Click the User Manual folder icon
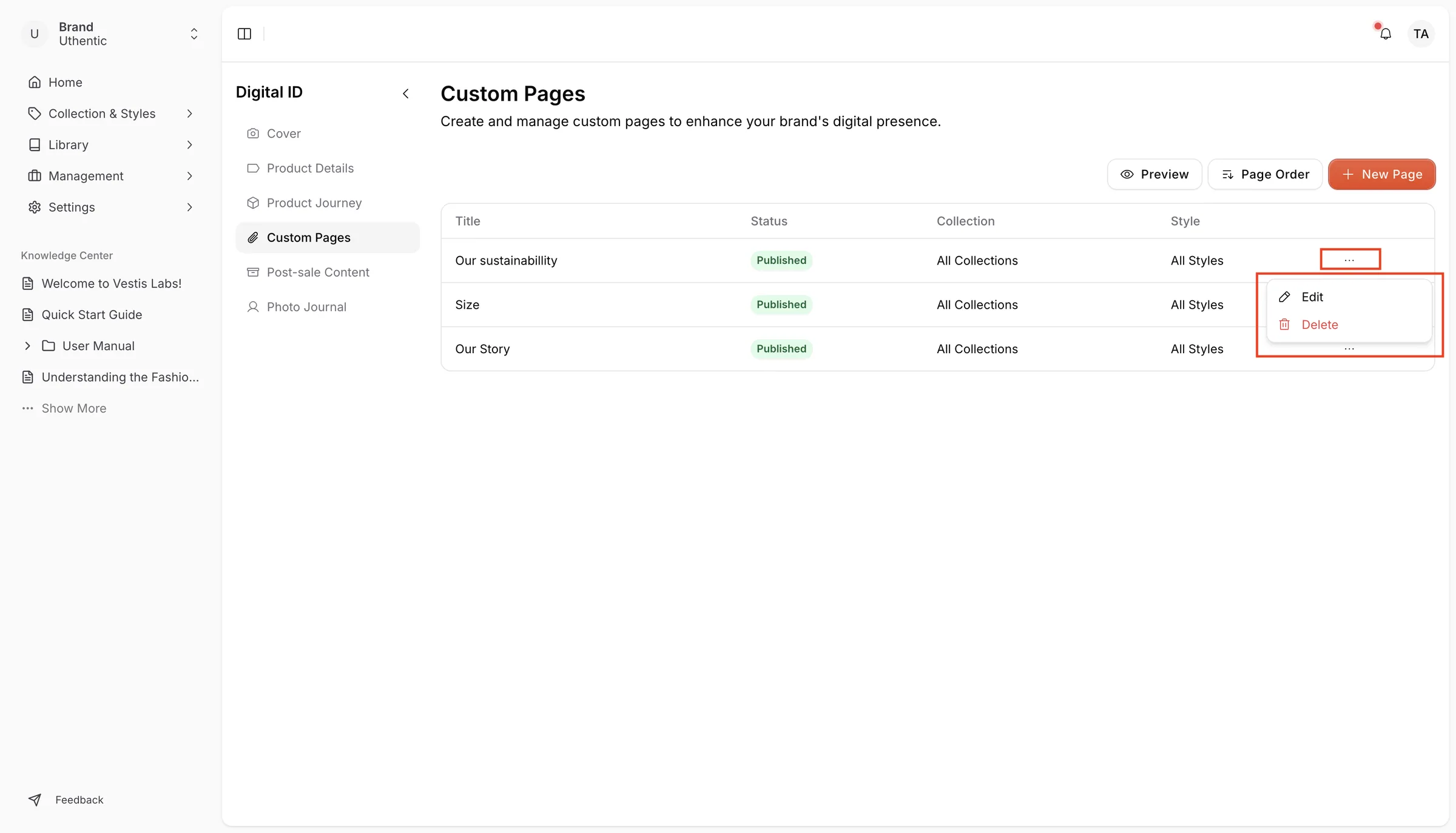The height and width of the screenshot is (833, 1456). pyautogui.click(x=49, y=346)
